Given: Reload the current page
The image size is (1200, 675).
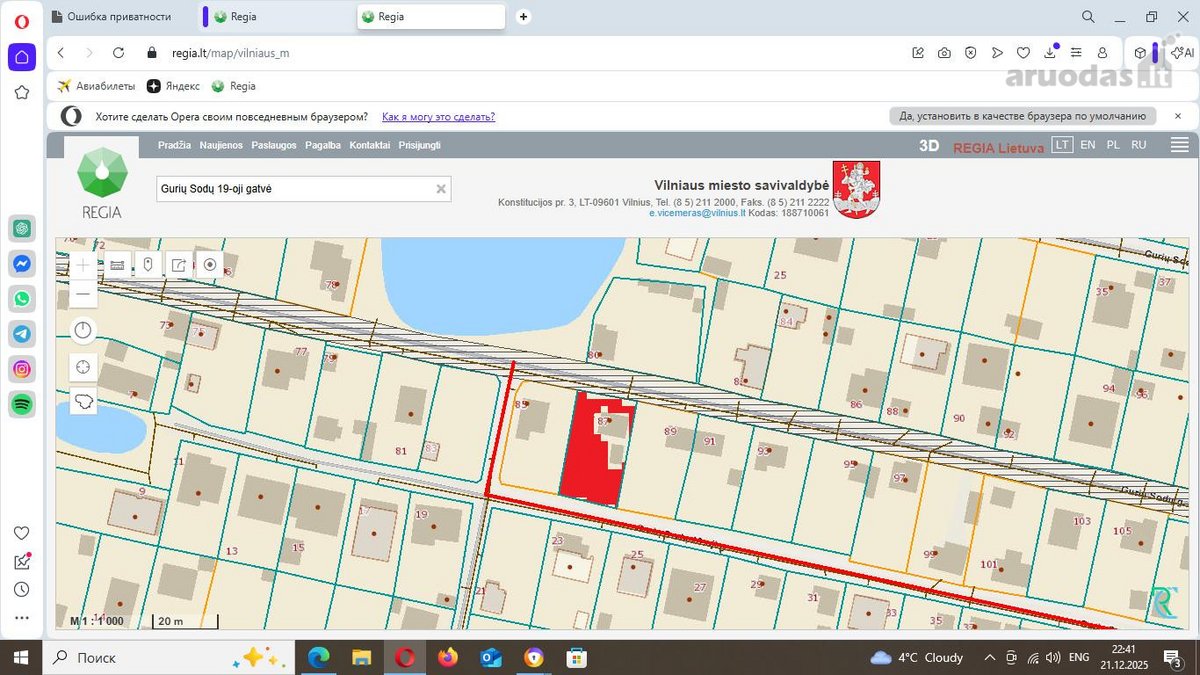Looking at the screenshot, I should 118,53.
